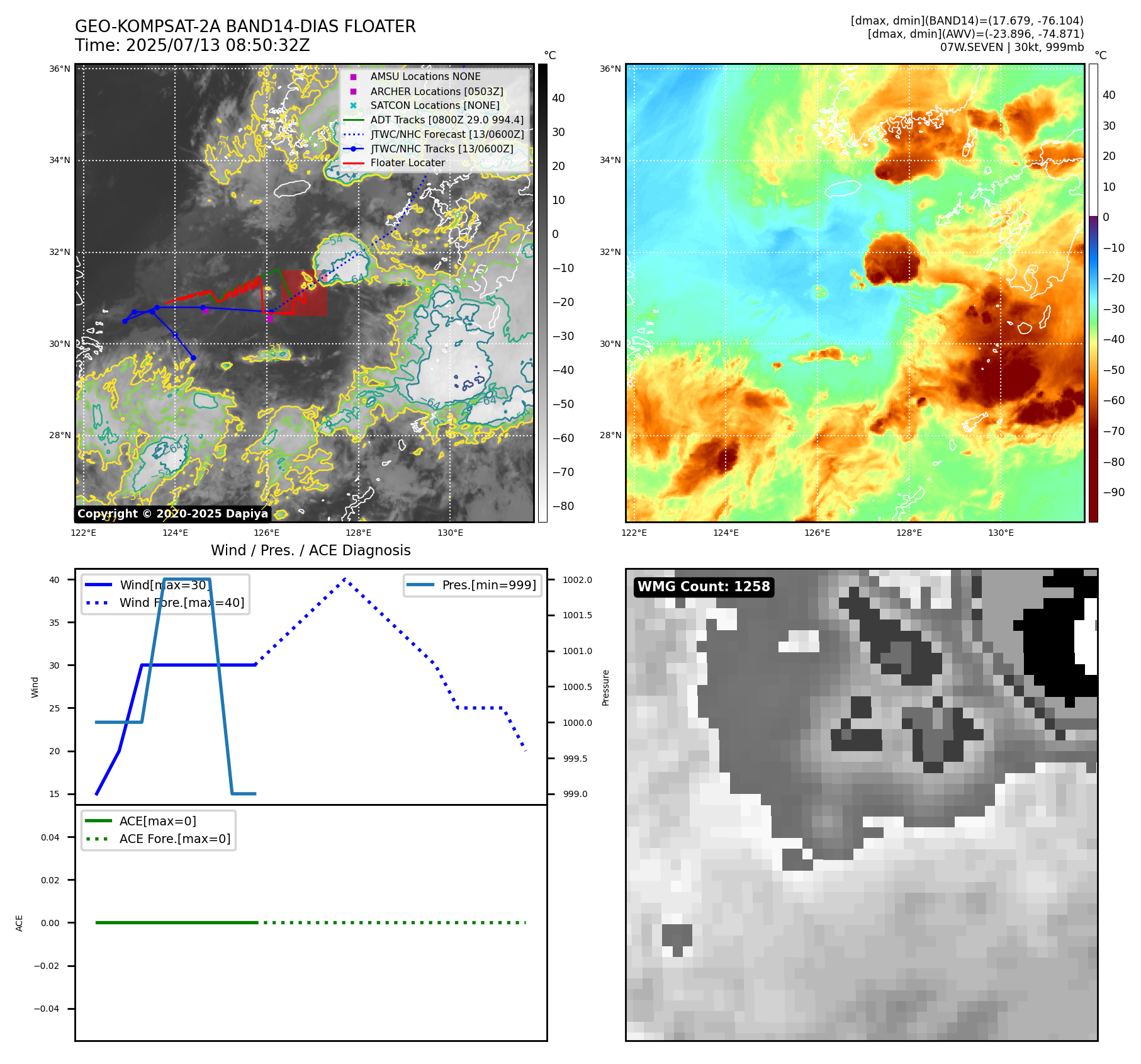Click the vertical Wind axis label
The height and width of the screenshot is (1064, 1141).
pyautogui.click(x=35, y=687)
